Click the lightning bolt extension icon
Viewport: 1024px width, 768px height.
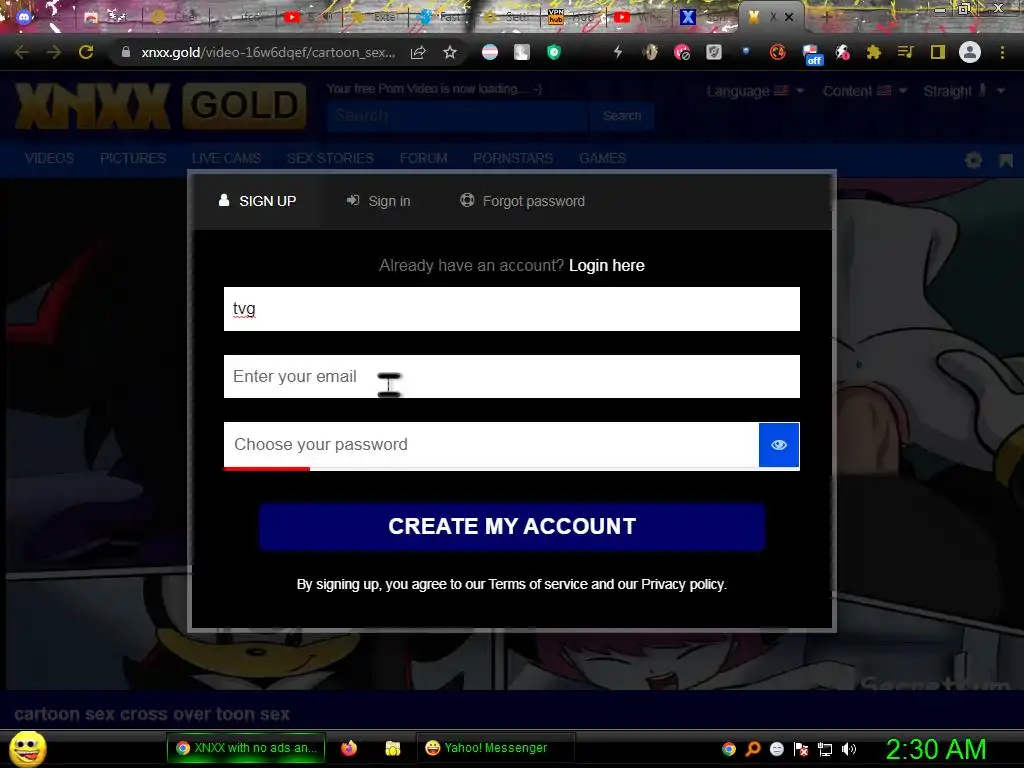click(617, 52)
